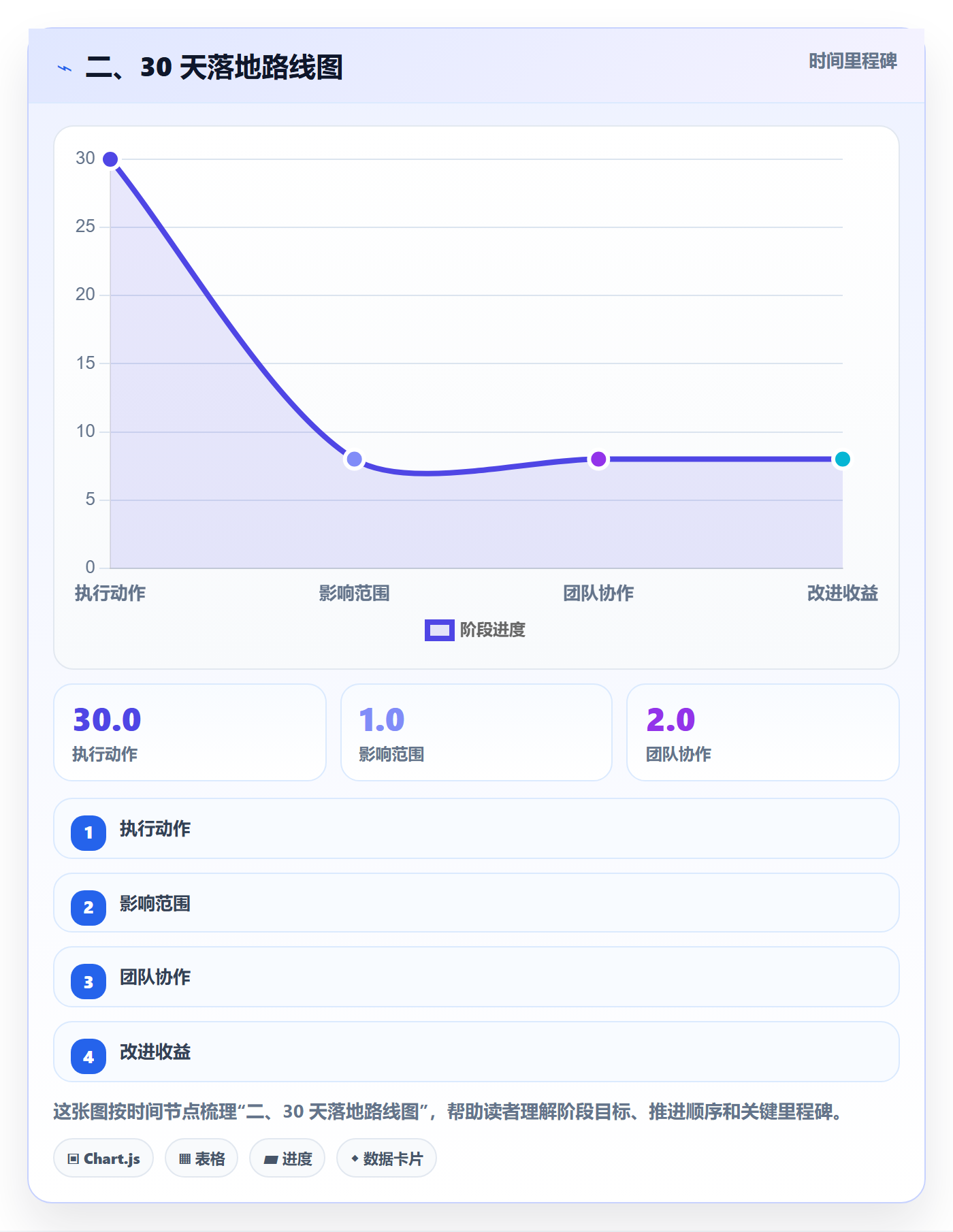Screen dimensions: 953x1232
Task: Click the Chart.js tag
Action: [103, 1158]
